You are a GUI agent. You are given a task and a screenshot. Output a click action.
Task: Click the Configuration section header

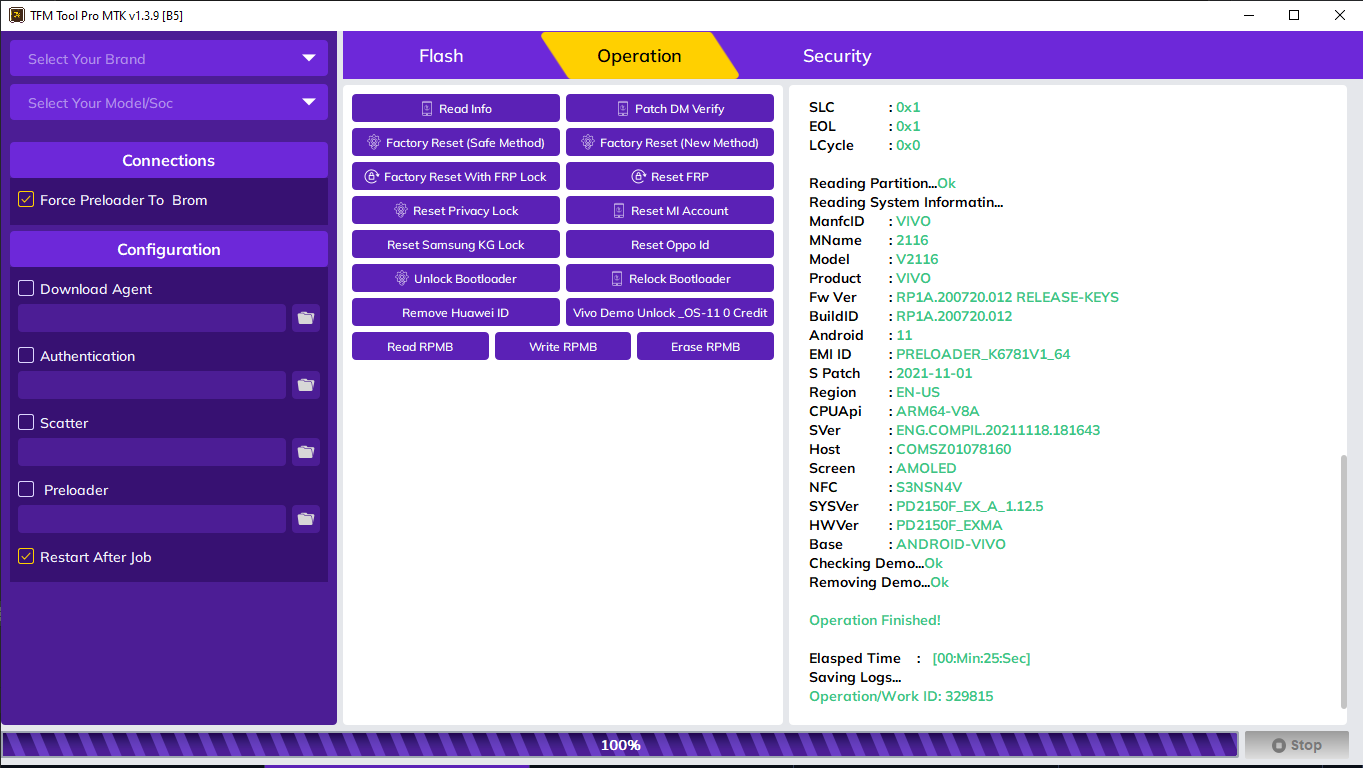(169, 249)
